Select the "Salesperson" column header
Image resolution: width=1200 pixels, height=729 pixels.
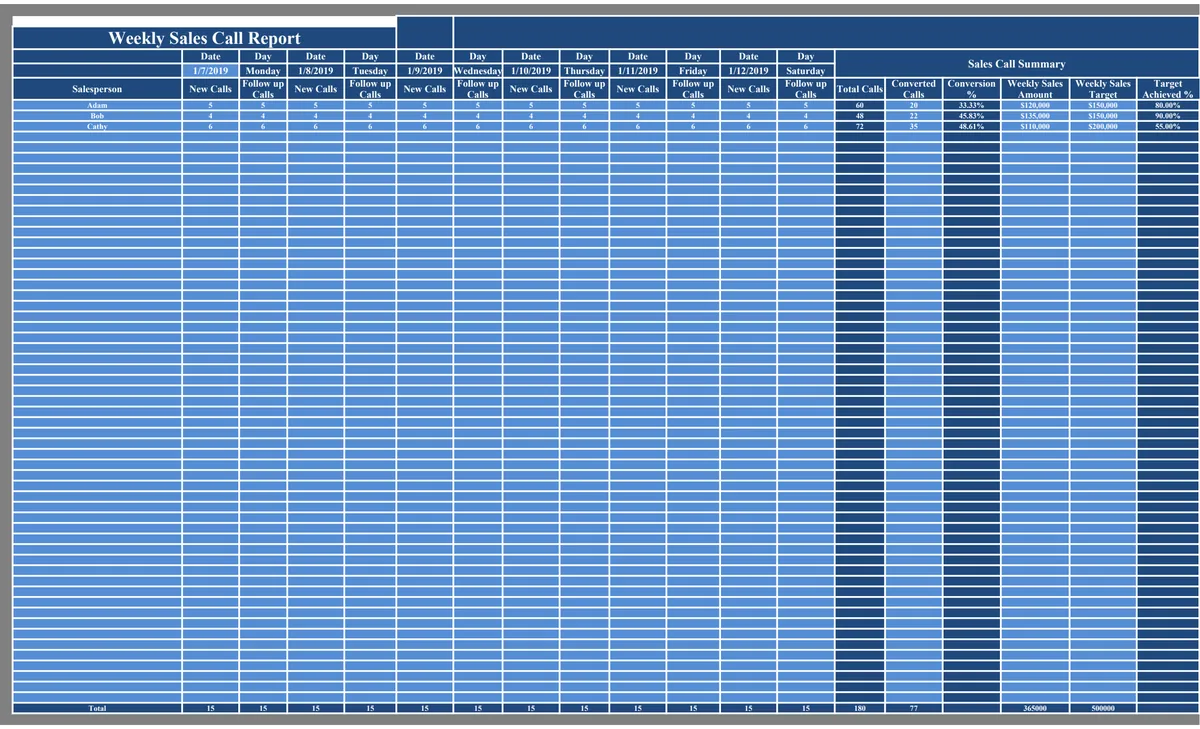97,89
